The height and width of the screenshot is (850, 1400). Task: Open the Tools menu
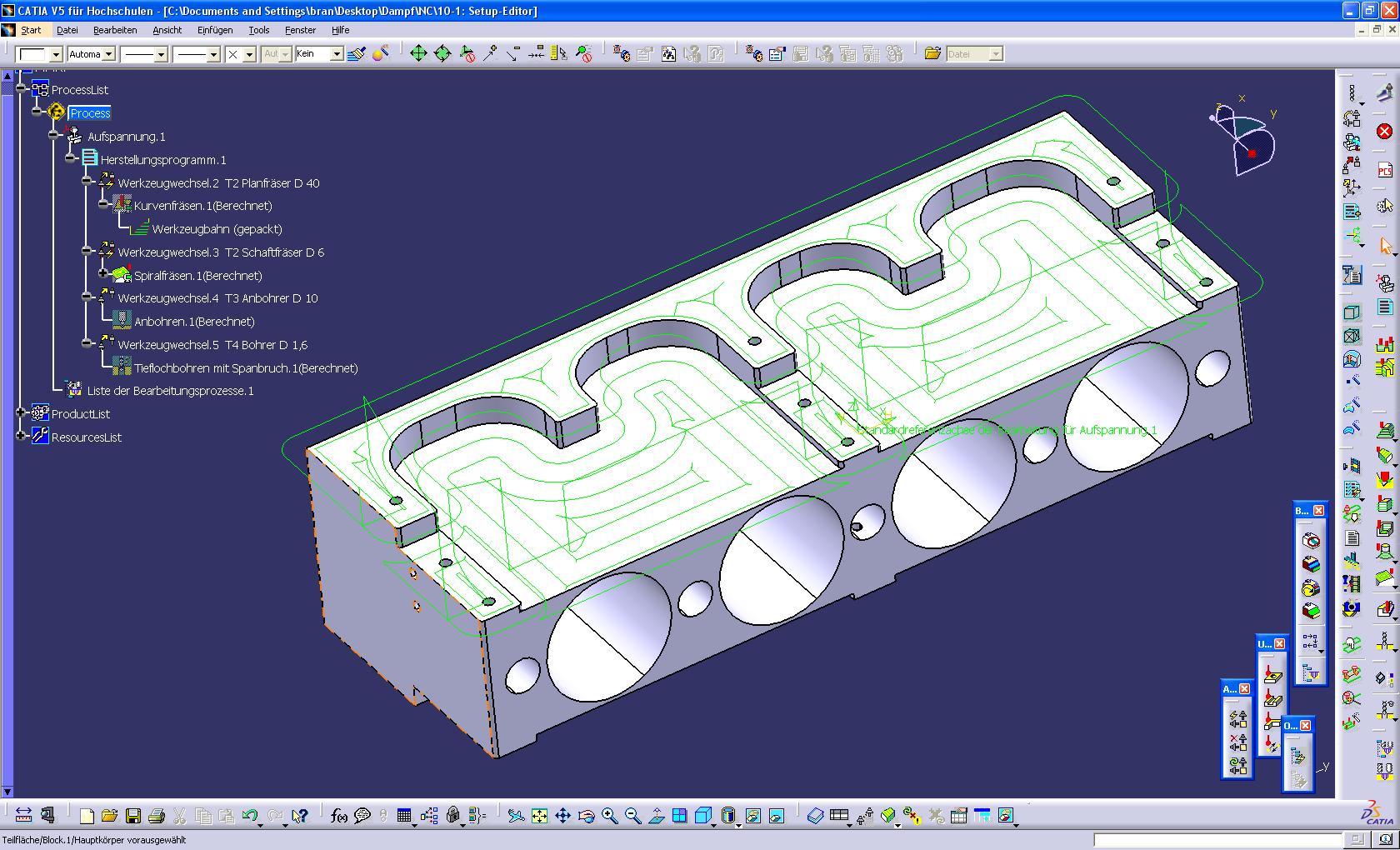coord(259,30)
